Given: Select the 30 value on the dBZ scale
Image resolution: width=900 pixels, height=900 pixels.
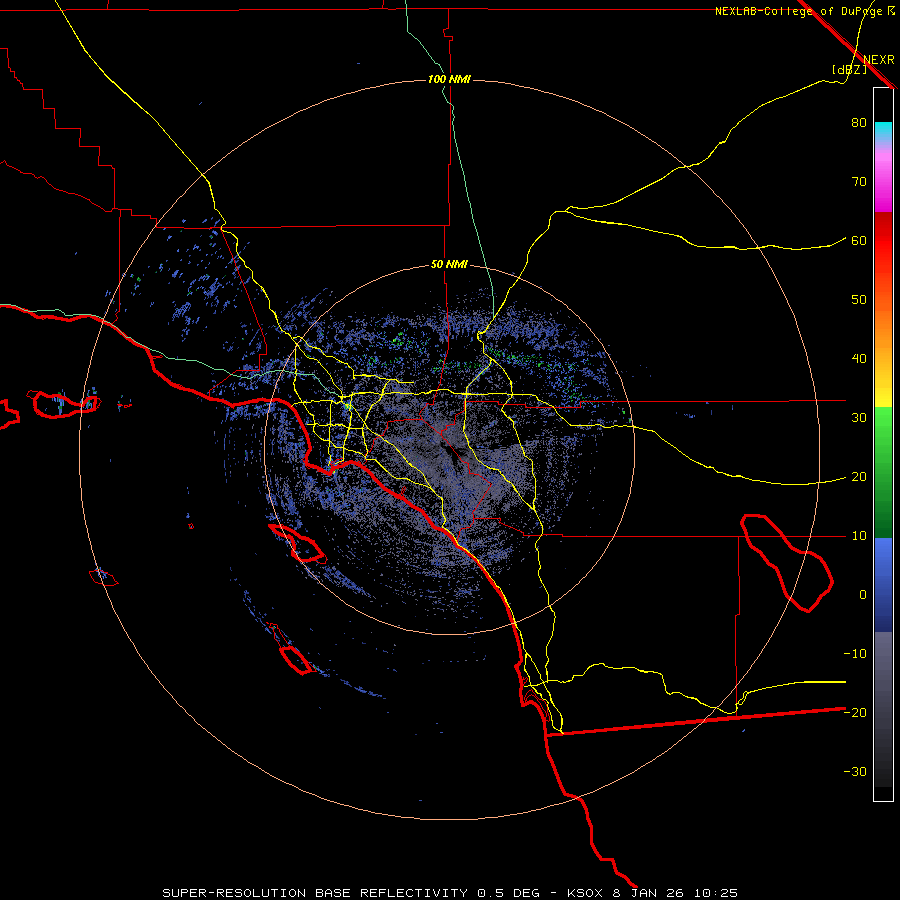Looking at the screenshot, I should [859, 418].
